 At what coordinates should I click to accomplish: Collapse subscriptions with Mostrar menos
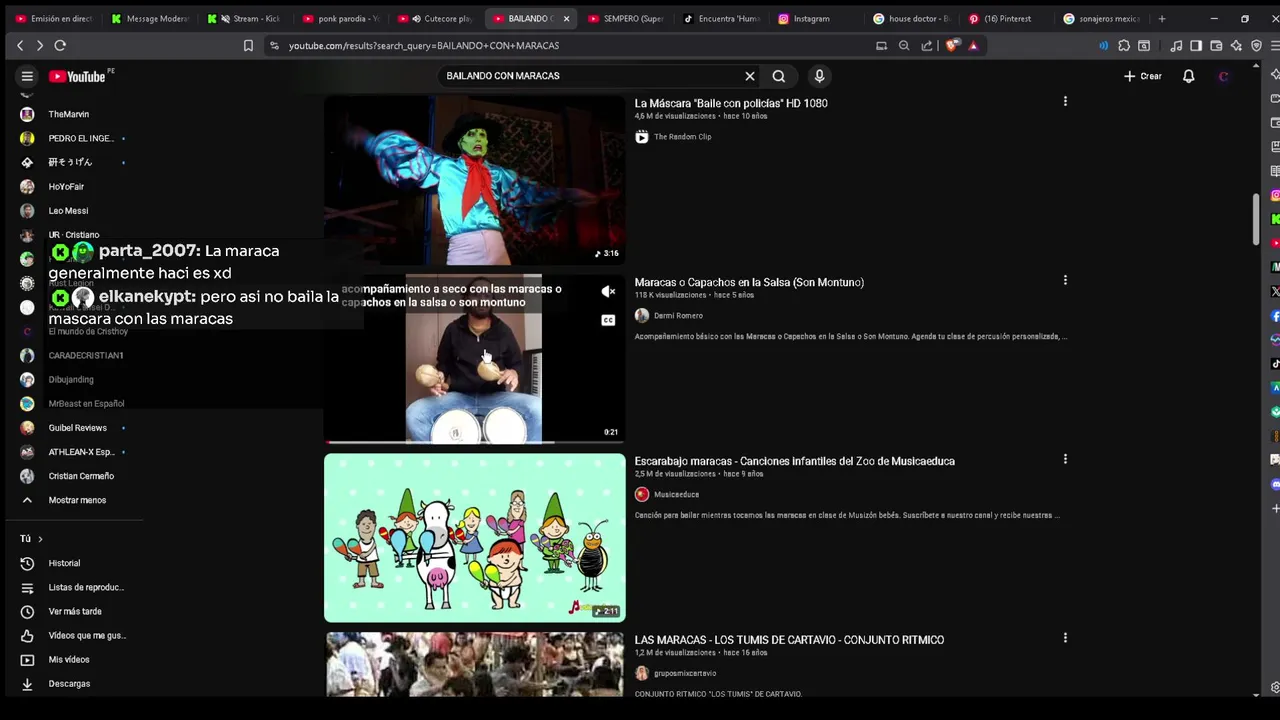coord(75,500)
